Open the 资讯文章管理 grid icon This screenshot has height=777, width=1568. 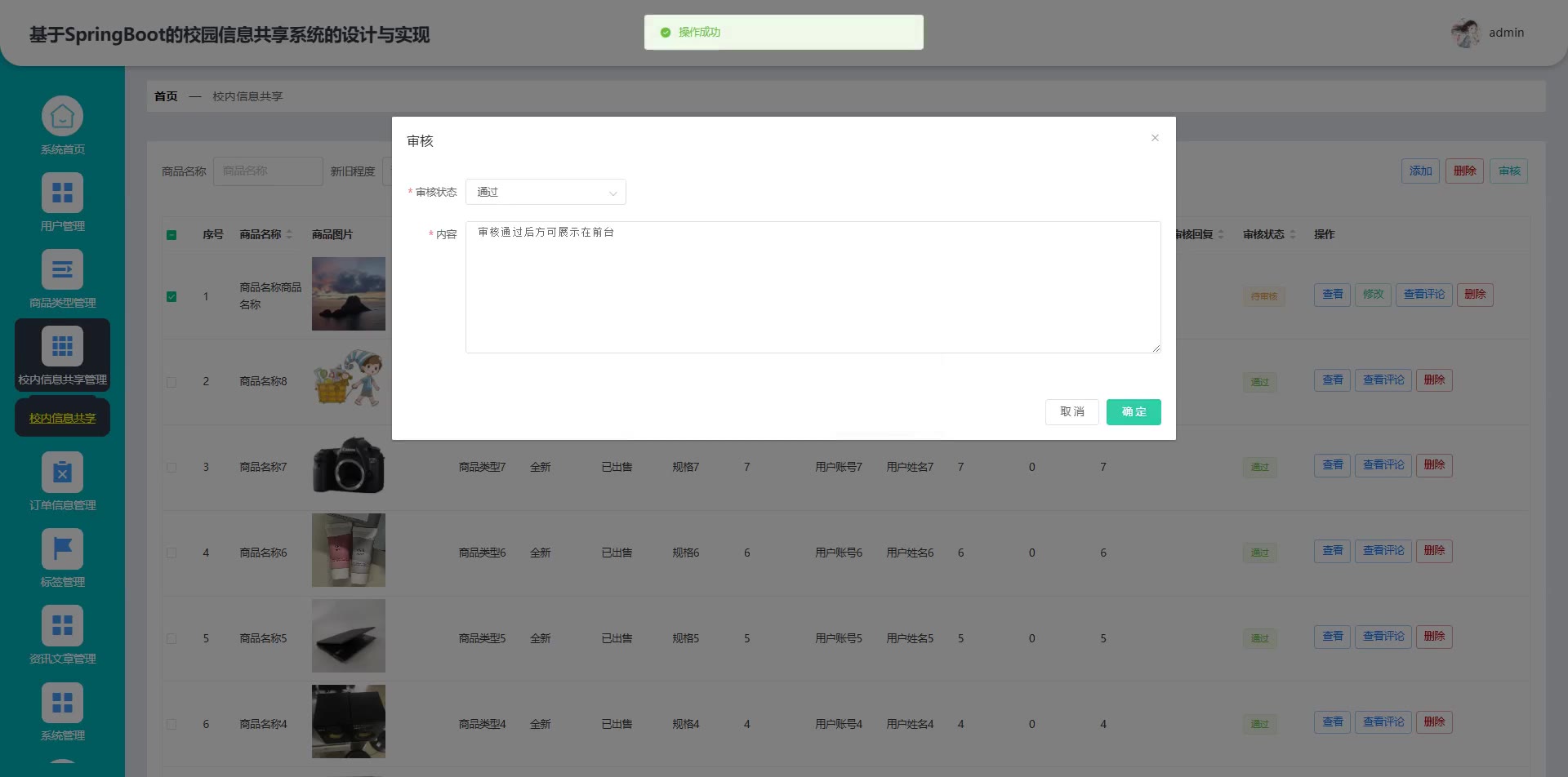(62, 626)
